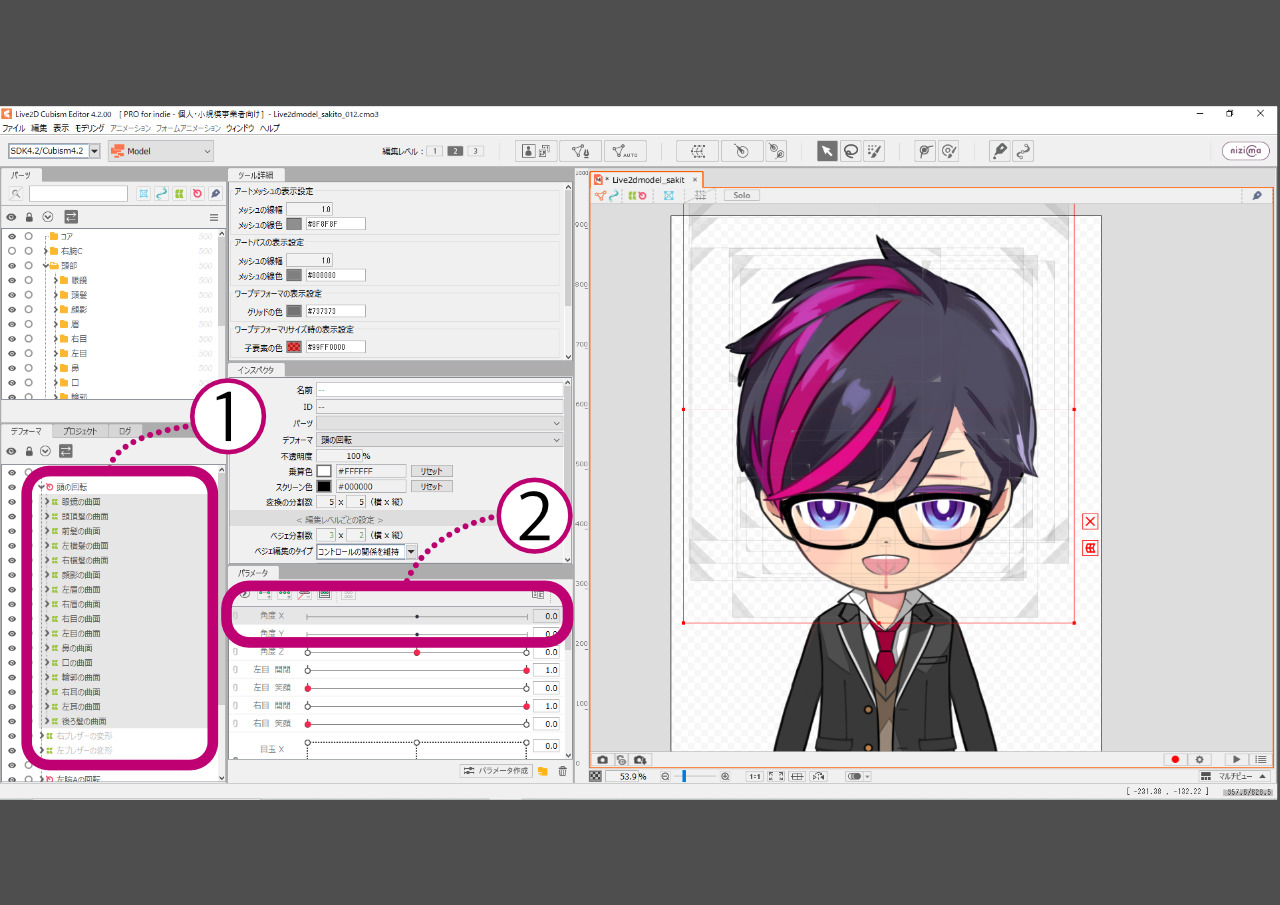Screen dimensions: 1280x905
Task: Open the ベジェ編集のタイプ dropdown
Action: coord(411,551)
